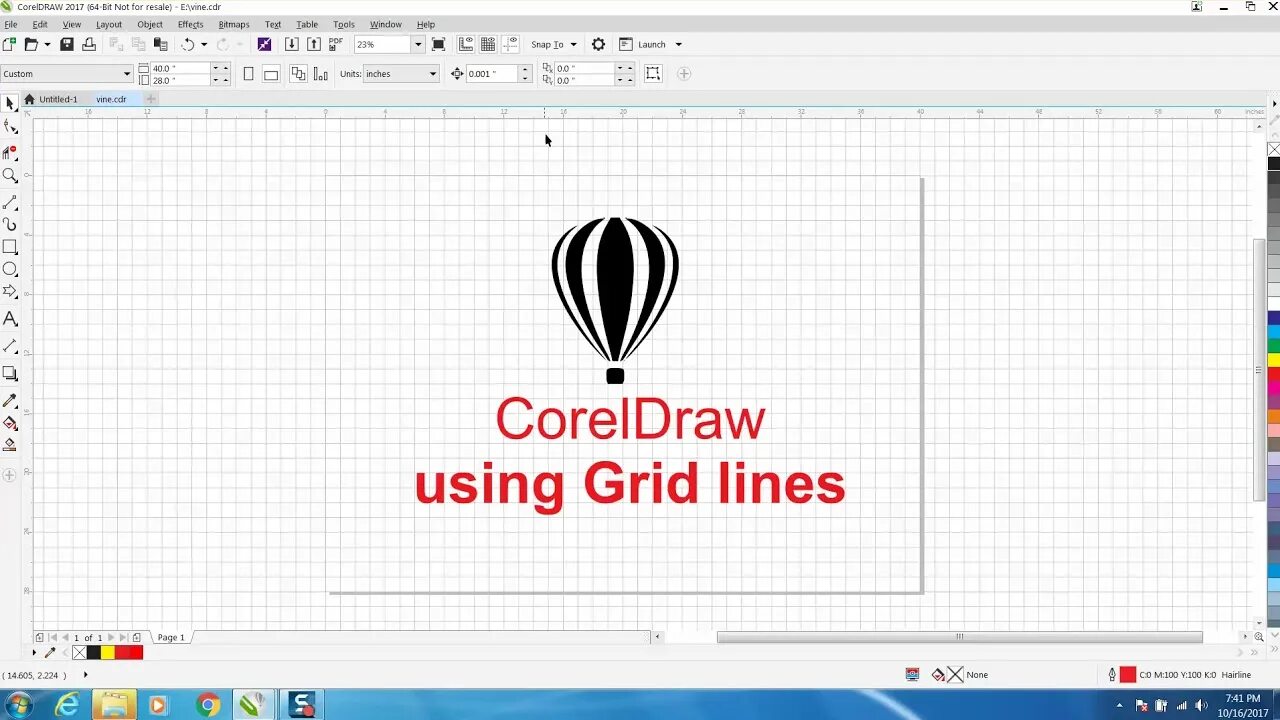Select the Pick tool
The image size is (1280, 720).
pos(10,103)
